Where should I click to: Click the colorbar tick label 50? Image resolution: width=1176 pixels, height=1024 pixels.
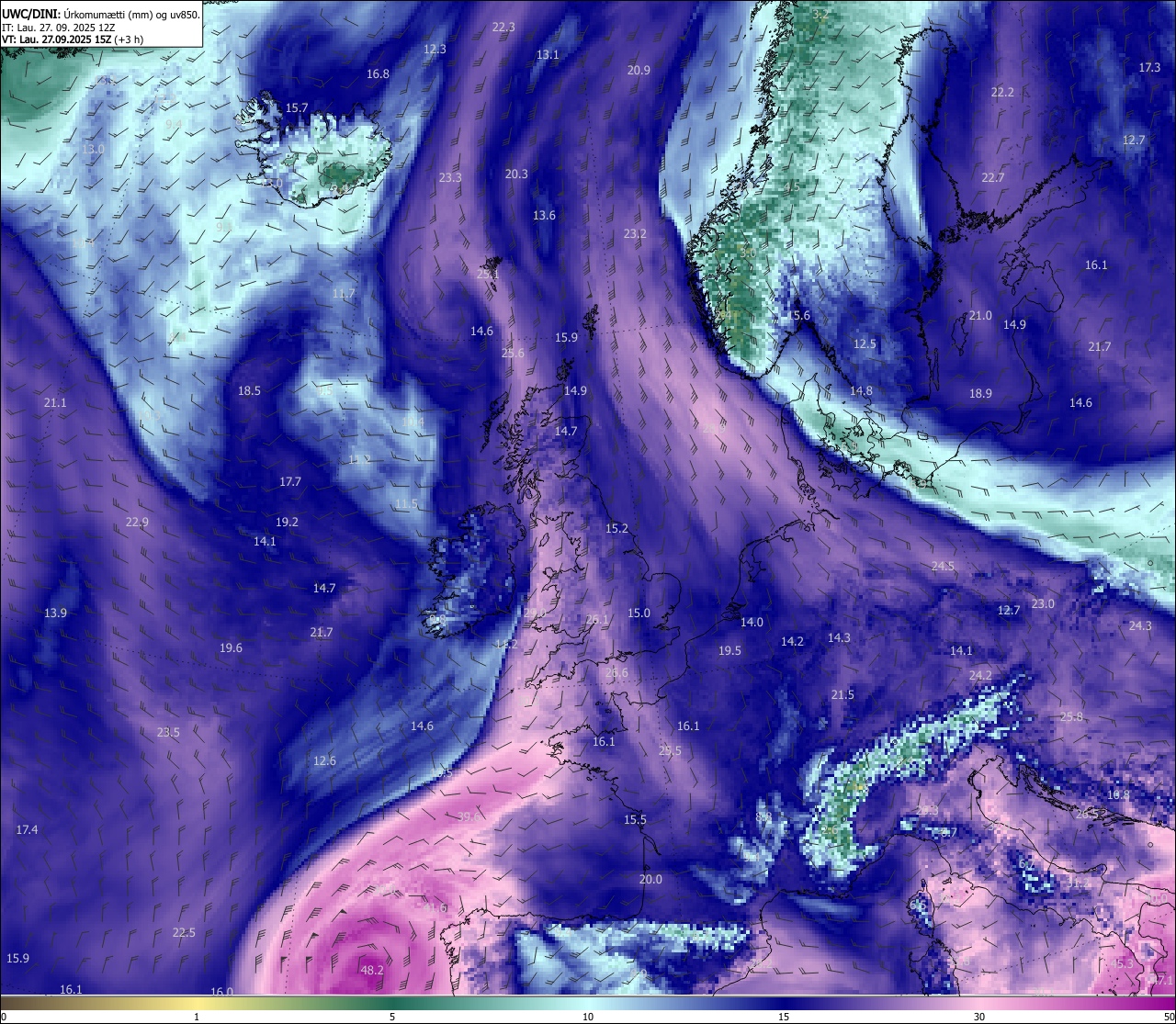pos(1169,1017)
